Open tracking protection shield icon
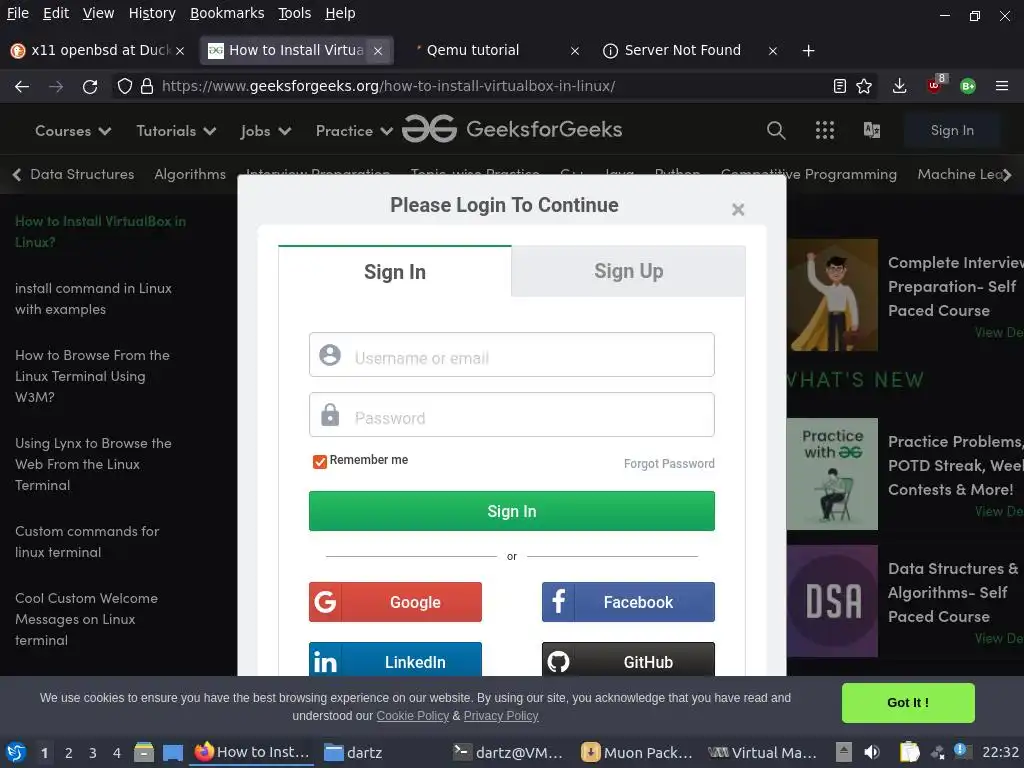The image size is (1024, 768). (x=125, y=86)
